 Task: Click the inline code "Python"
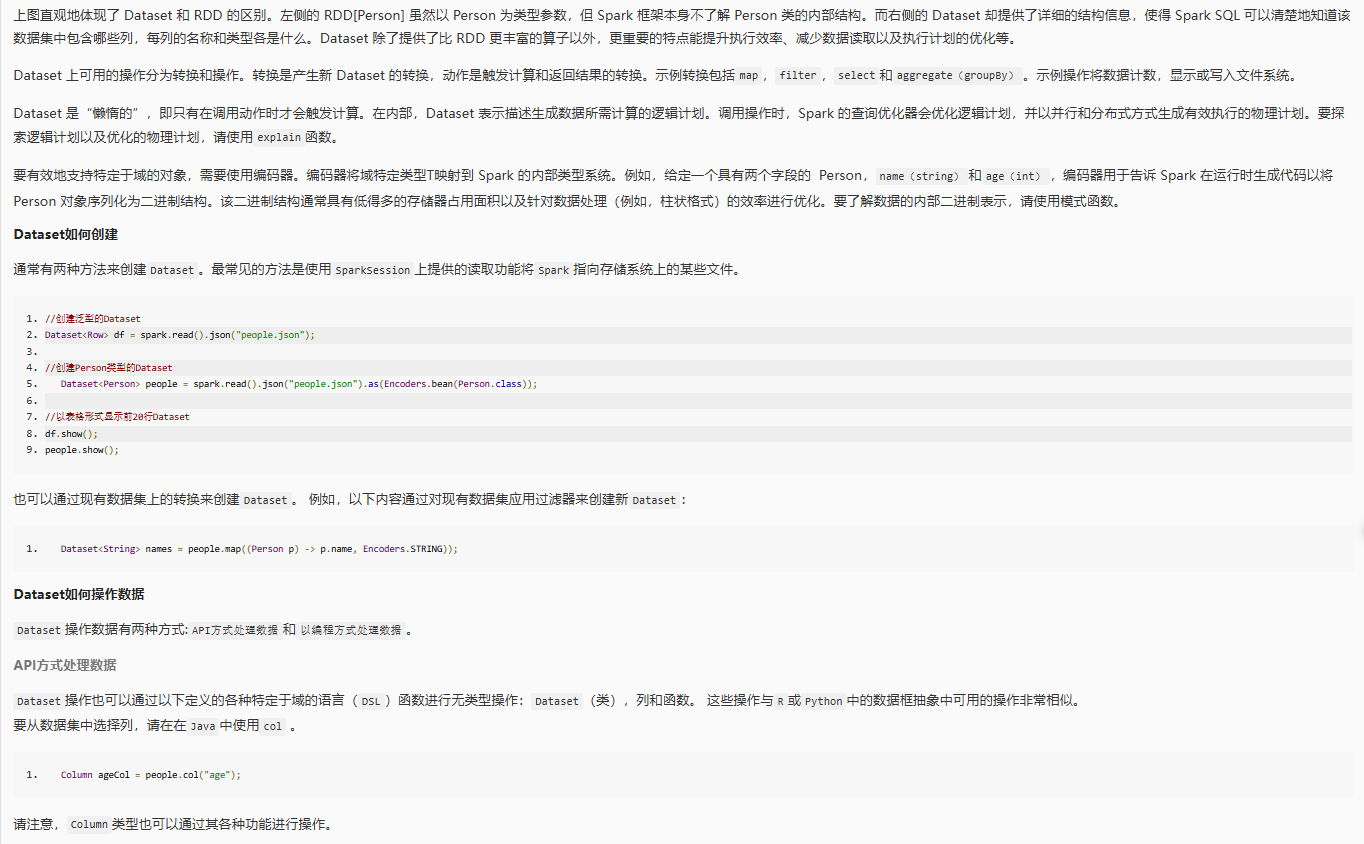823,702
